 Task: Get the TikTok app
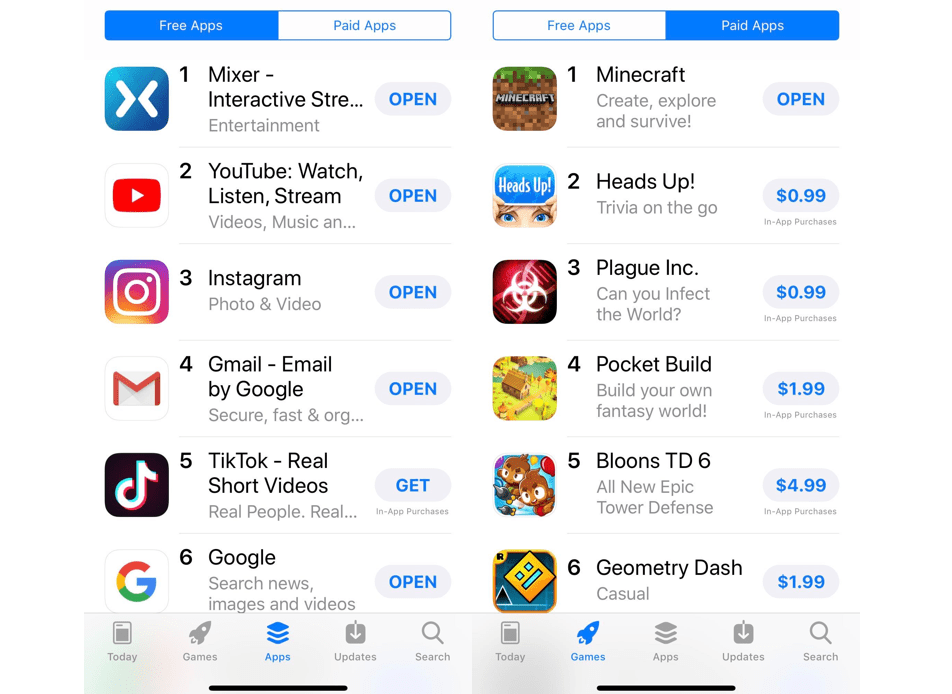pyautogui.click(x=413, y=485)
